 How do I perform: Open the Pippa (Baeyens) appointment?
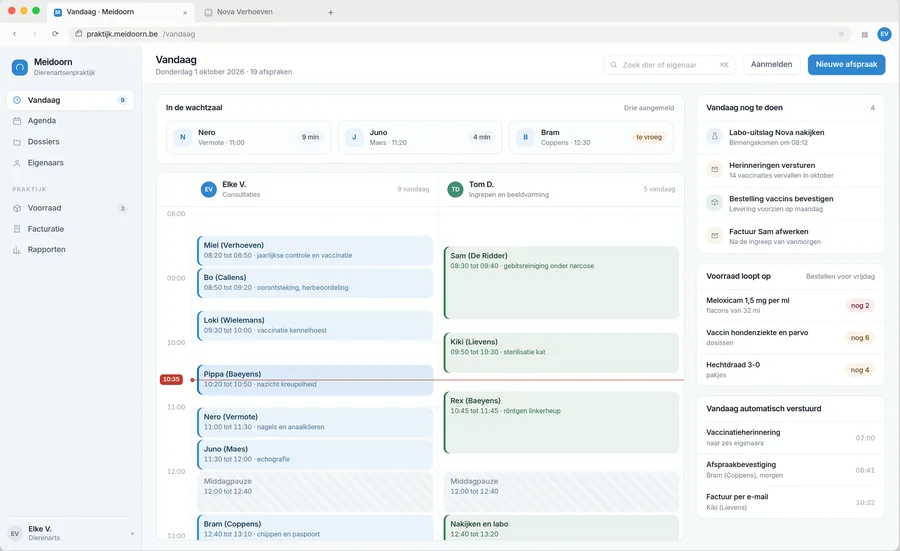click(315, 379)
